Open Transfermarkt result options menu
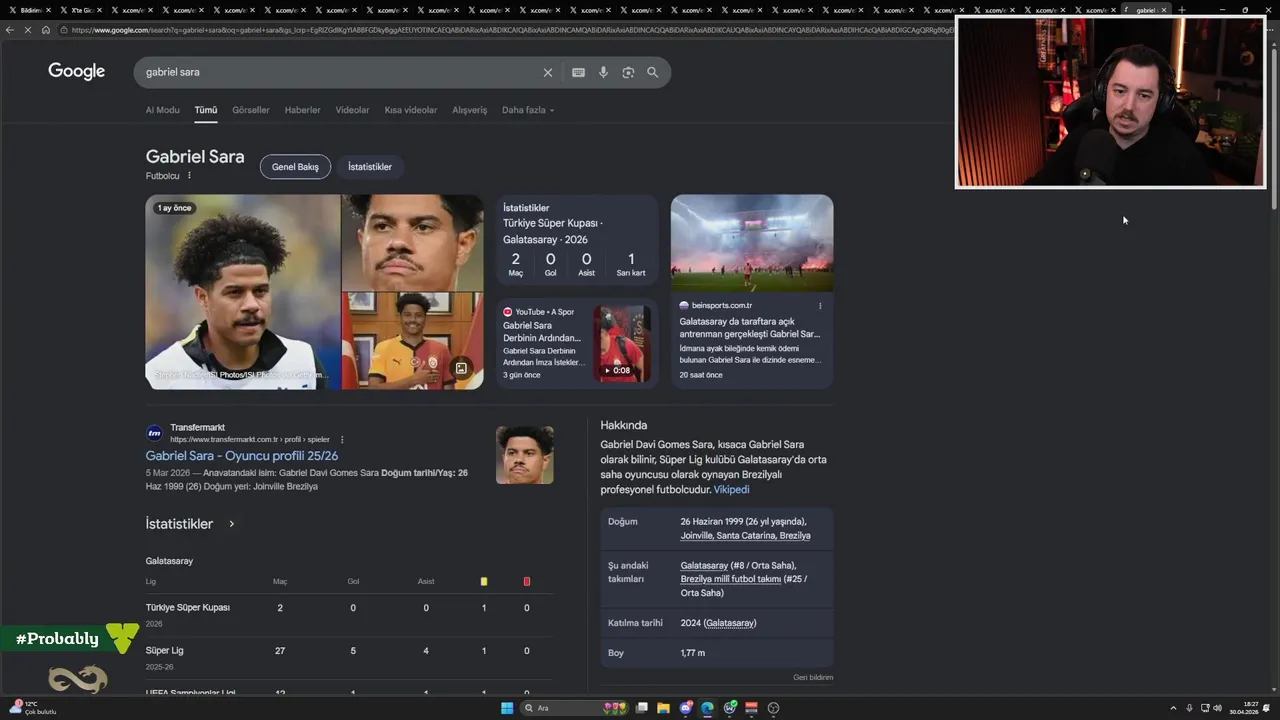Screen dimensions: 1280x720 click(342, 439)
